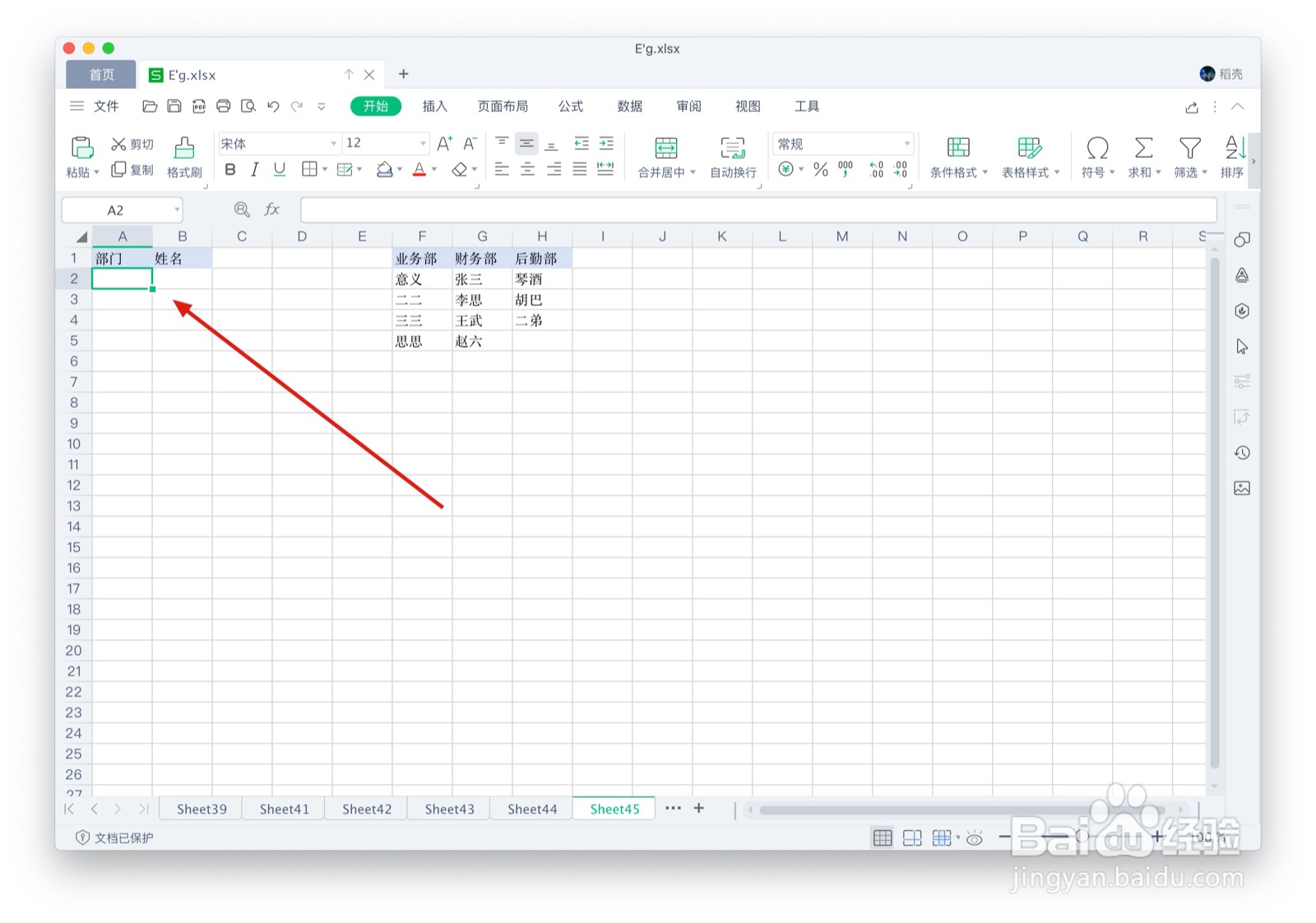This screenshot has width=1316, height=923.
Task: Click the zoom lookup icon beside fx
Action: 242,210
